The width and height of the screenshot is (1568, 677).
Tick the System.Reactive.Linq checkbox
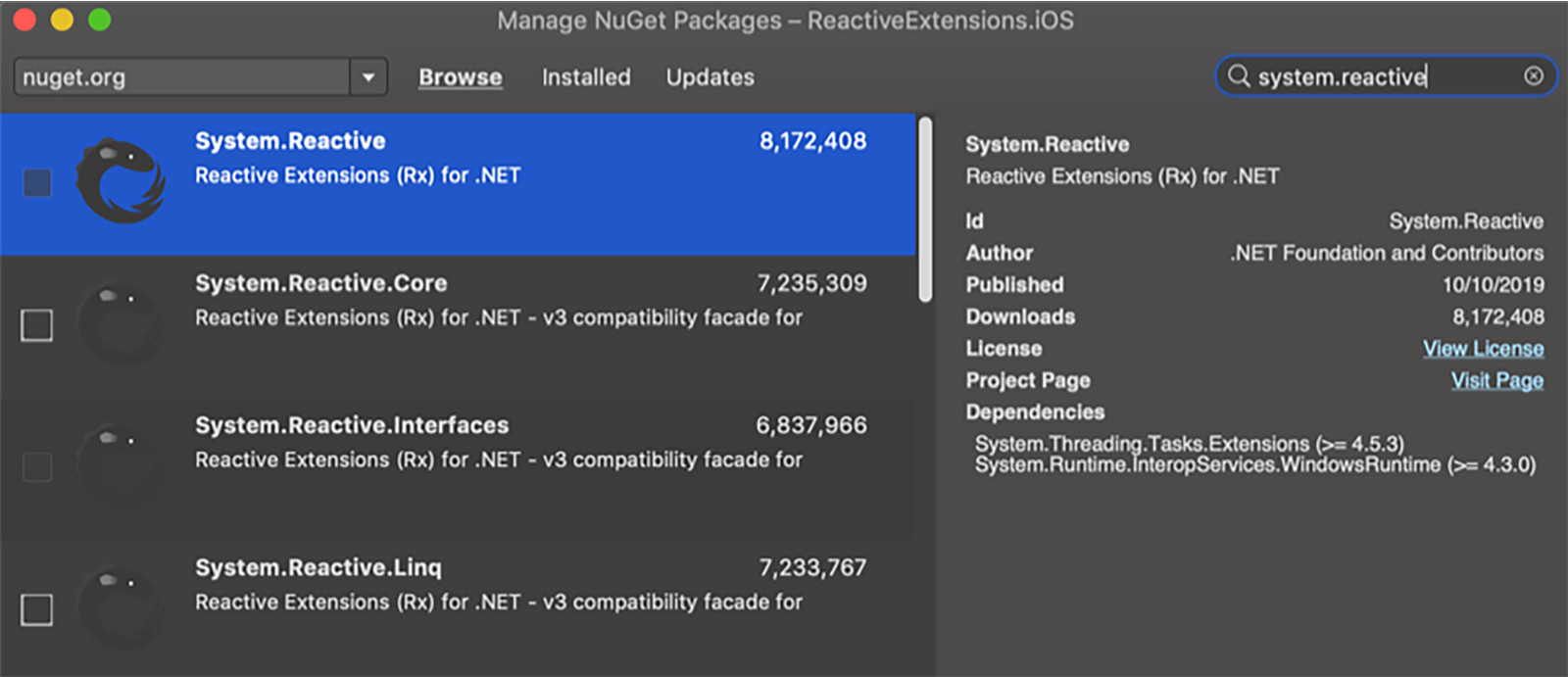37,609
